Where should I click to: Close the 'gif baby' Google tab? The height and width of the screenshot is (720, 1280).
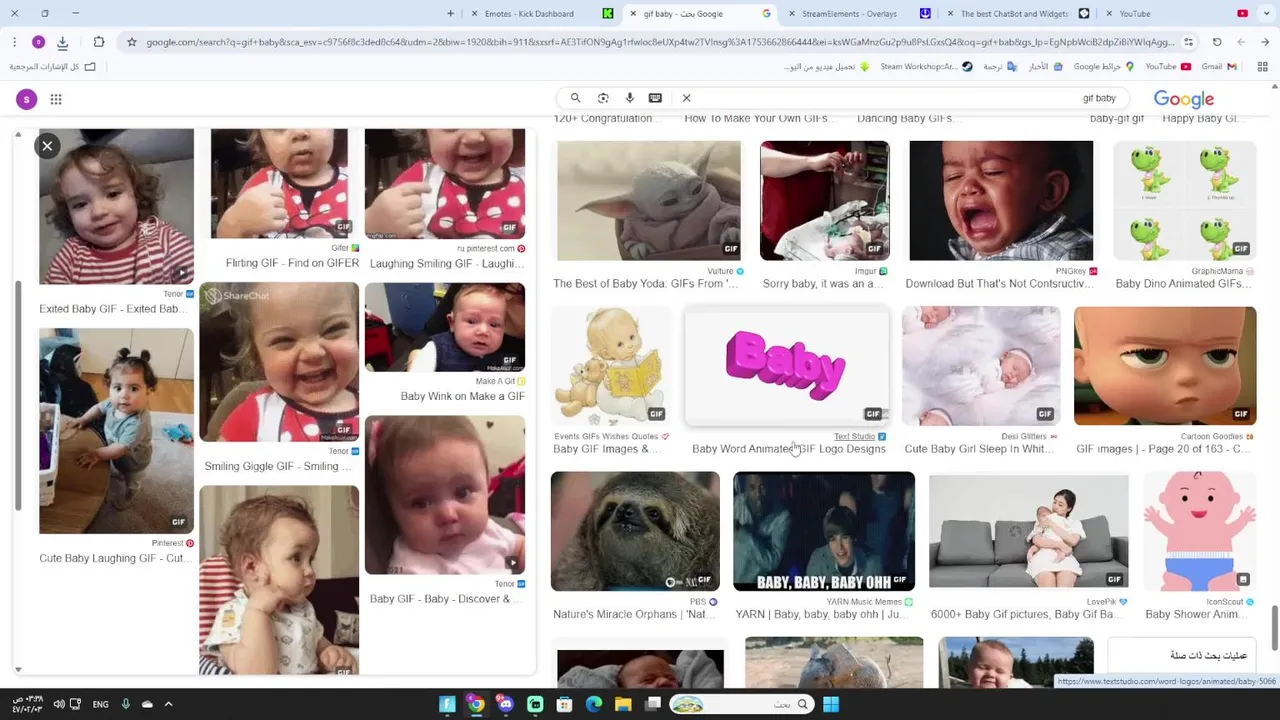point(632,14)
